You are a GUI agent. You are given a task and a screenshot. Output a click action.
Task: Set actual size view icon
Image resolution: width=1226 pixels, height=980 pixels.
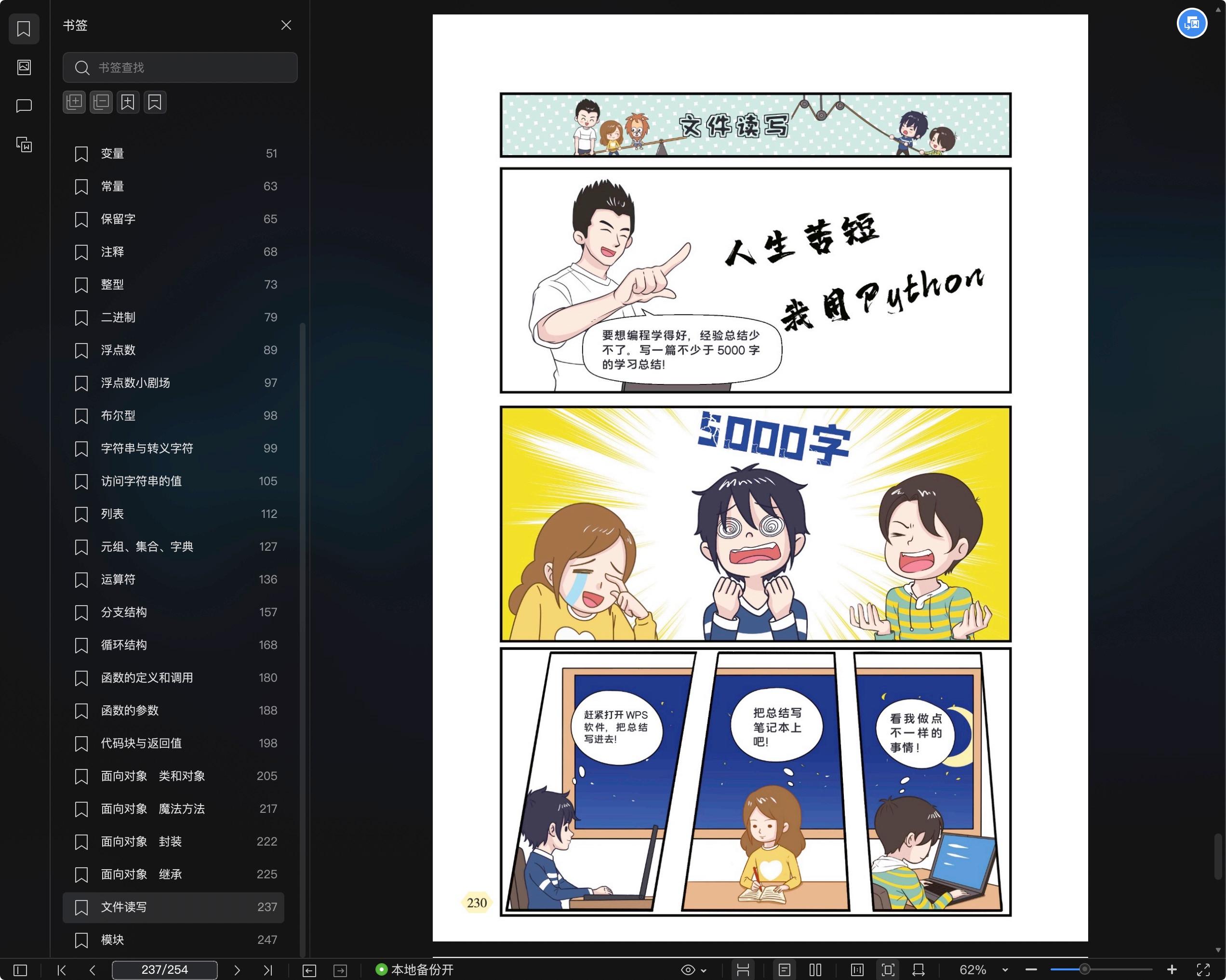[x=857, y=970]
